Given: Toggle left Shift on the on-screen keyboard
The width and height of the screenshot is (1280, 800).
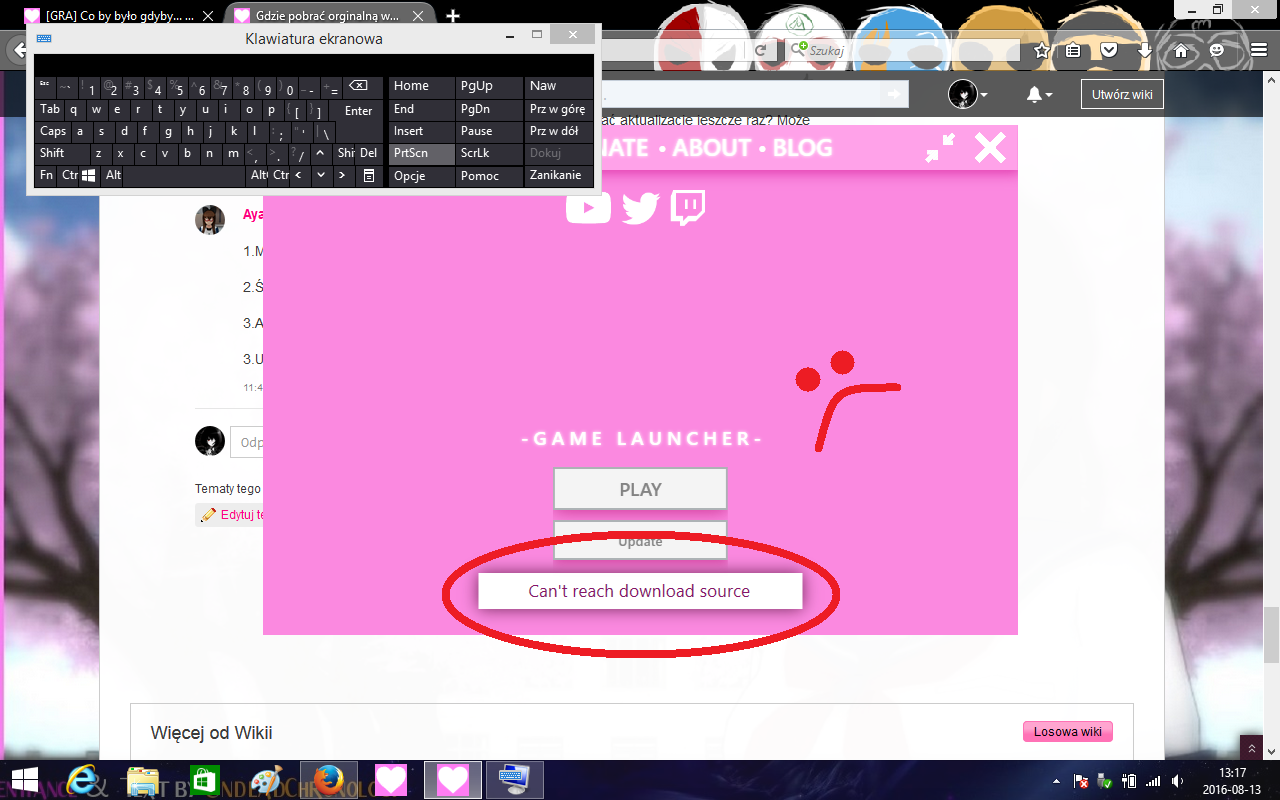Looking at the screenshot, I should 62,153.
